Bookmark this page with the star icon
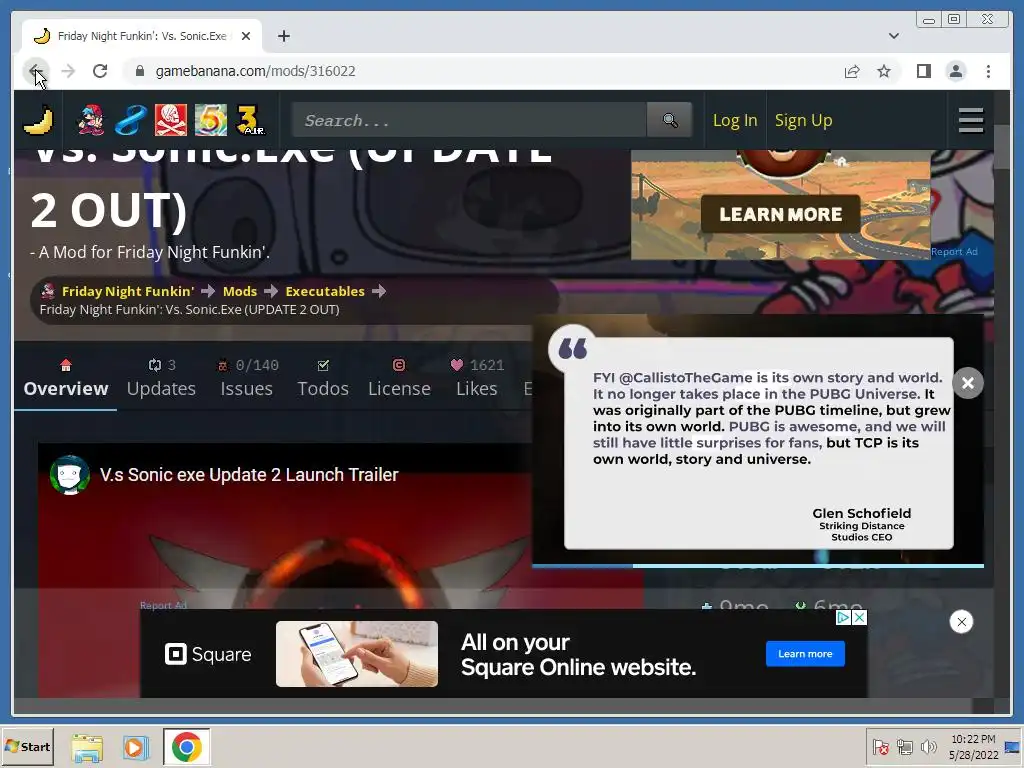The width and height of the screenshot is (1024, 768). tap(884, 71)
